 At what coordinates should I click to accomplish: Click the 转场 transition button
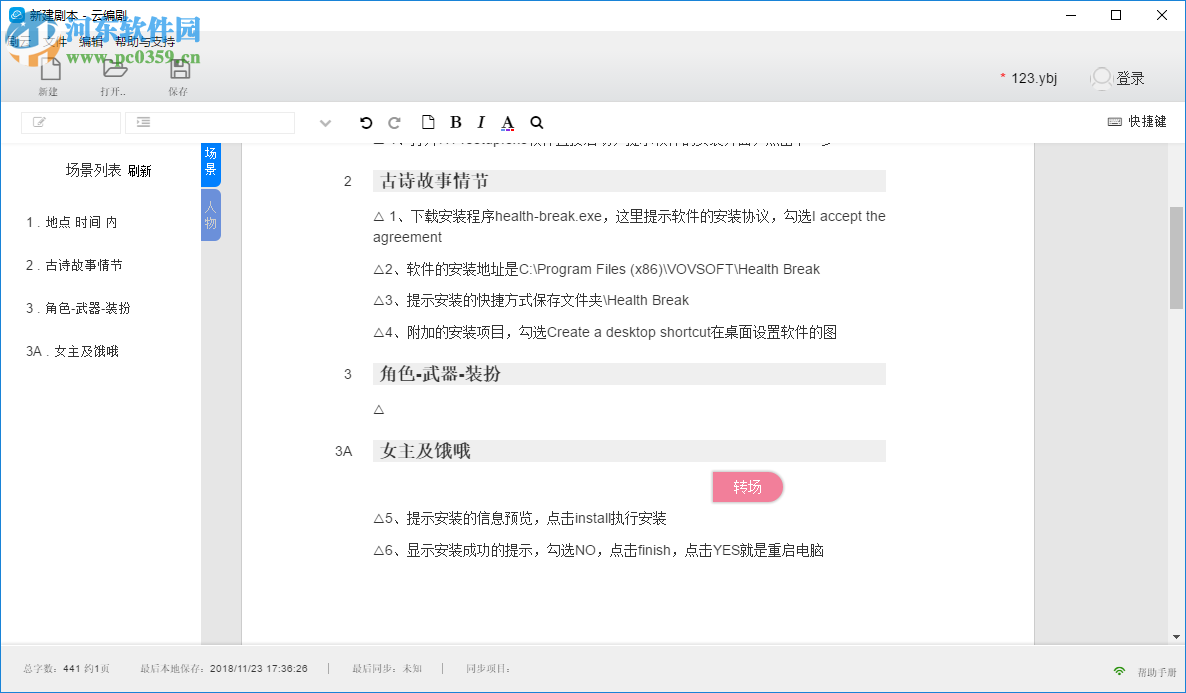[x=748, y=486]
